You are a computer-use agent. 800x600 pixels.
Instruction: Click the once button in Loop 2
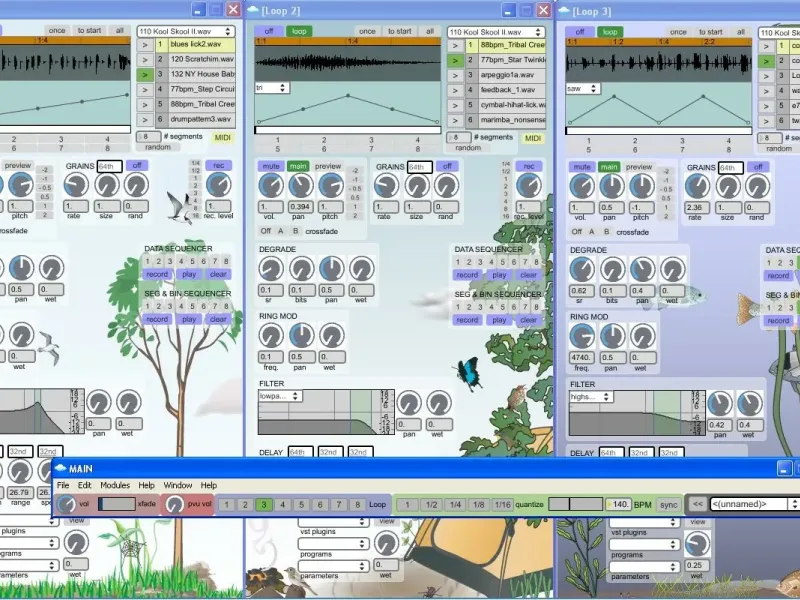pos(367,31)
